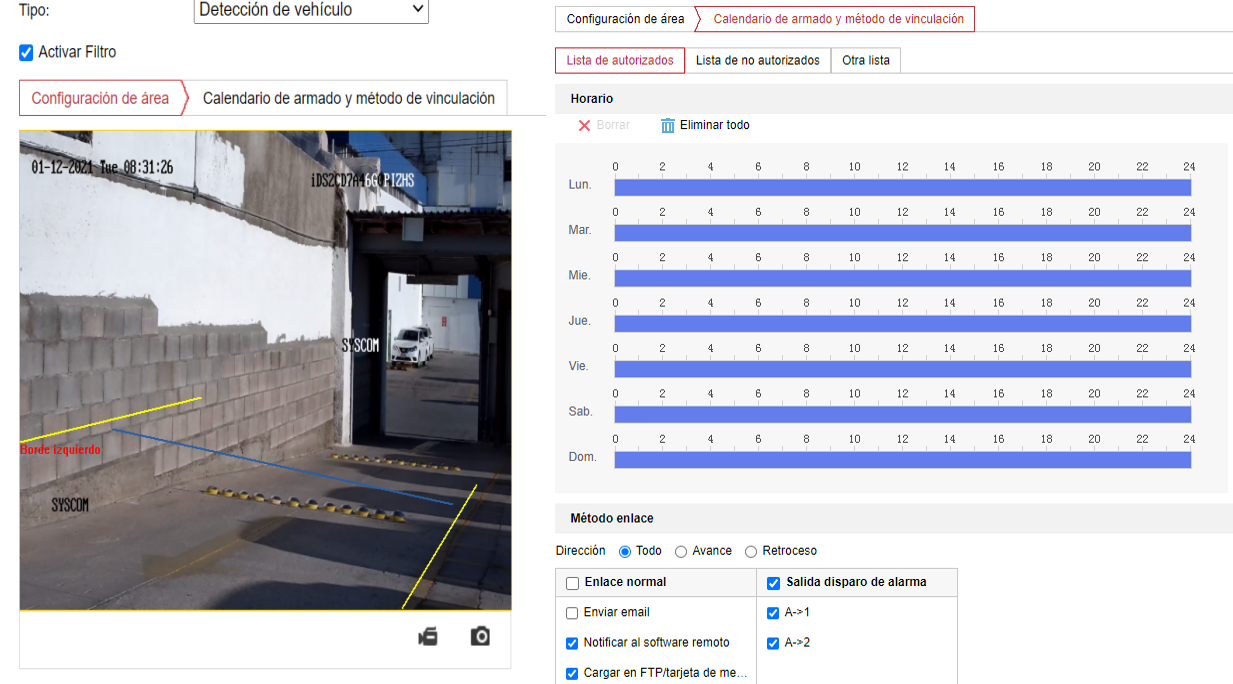Select the Todo direction radio button
The width and height of the screenshot is (1233, 684).
coord(625,552)
